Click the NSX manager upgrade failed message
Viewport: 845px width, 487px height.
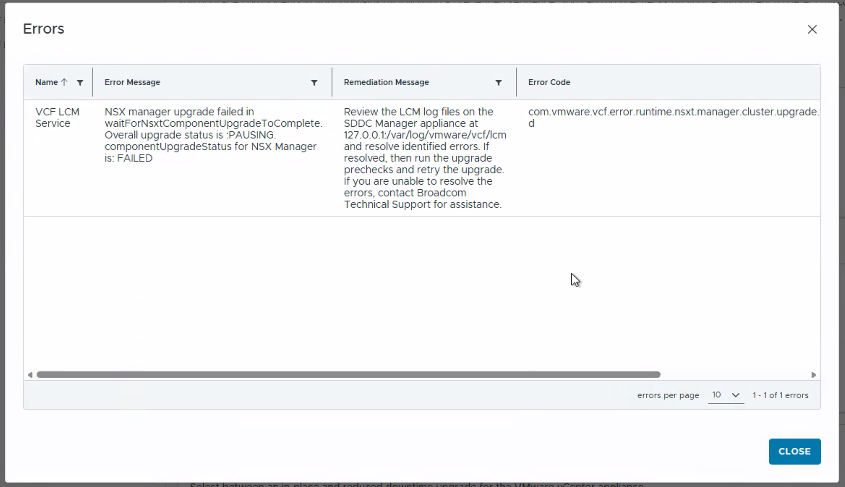click(213, 135)
